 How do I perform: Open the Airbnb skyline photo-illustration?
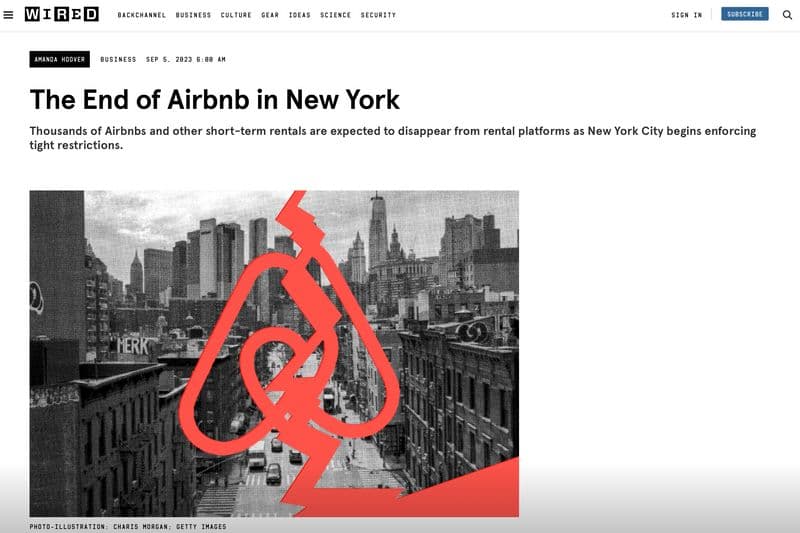click(274, 353)
